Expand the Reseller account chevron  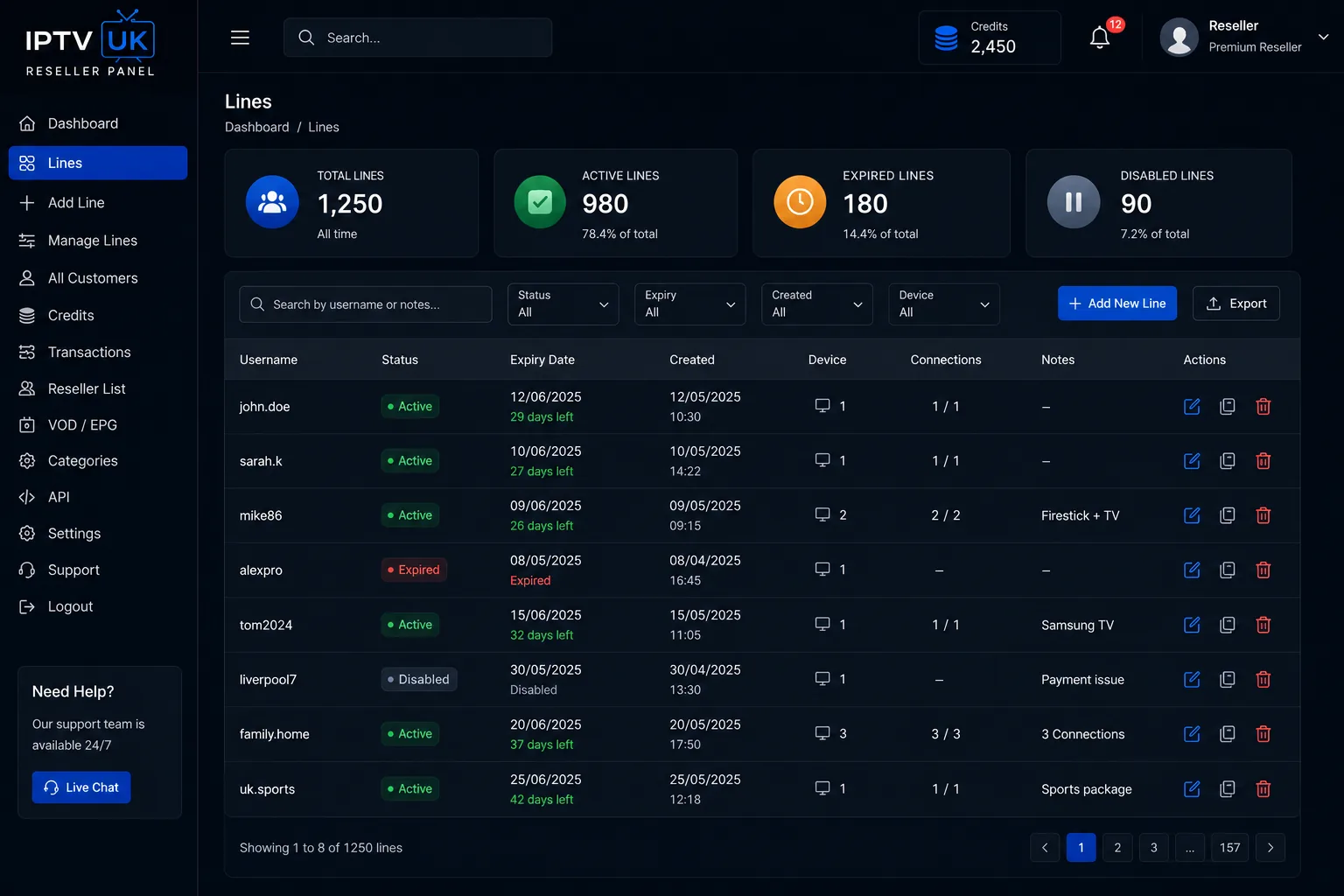tap(1324, 37)
